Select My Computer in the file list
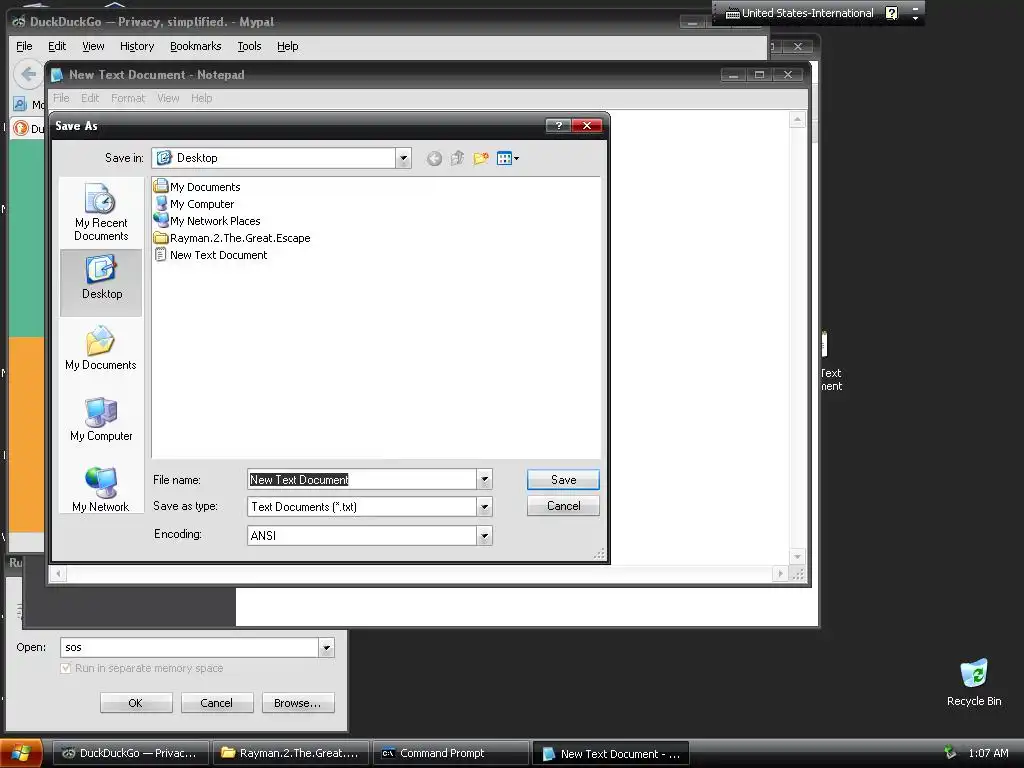The image size is (1024, 768). pyautogui.click(x=193, y=204)
